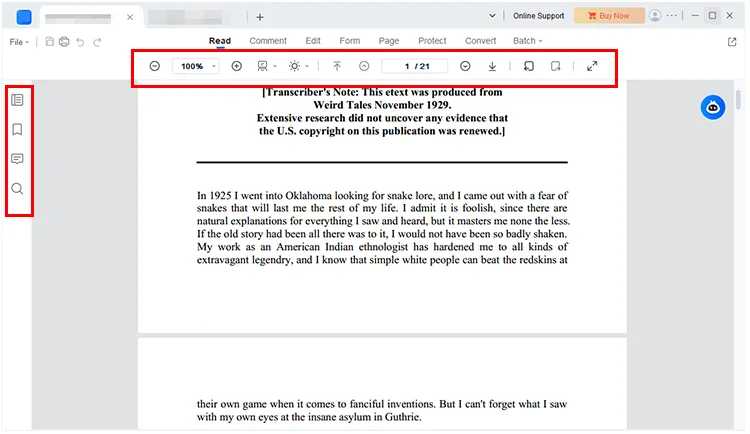The height and width of the screenshot is (434, 750).
Task: Click the user account avatar icon
Action: (x=655, y=16)
